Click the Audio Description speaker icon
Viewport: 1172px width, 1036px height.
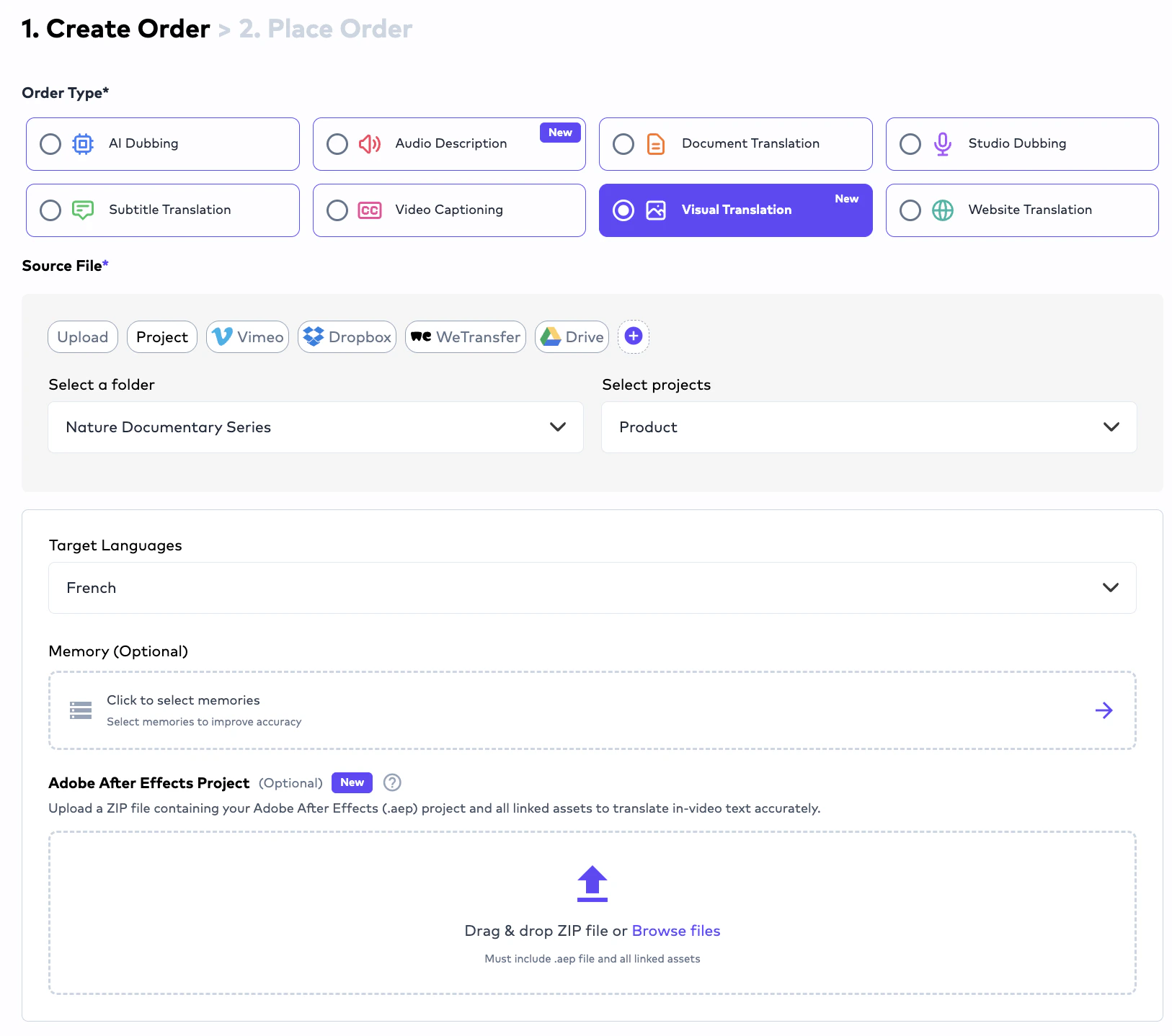coord(370,144)
